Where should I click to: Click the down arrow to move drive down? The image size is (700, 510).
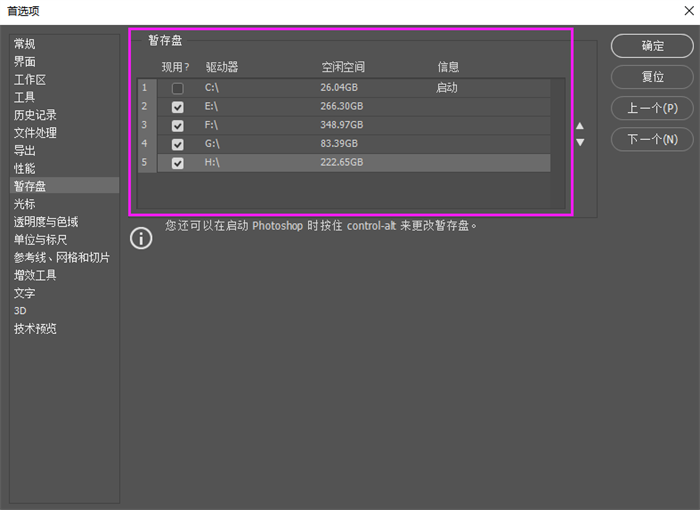coord(580,142)
